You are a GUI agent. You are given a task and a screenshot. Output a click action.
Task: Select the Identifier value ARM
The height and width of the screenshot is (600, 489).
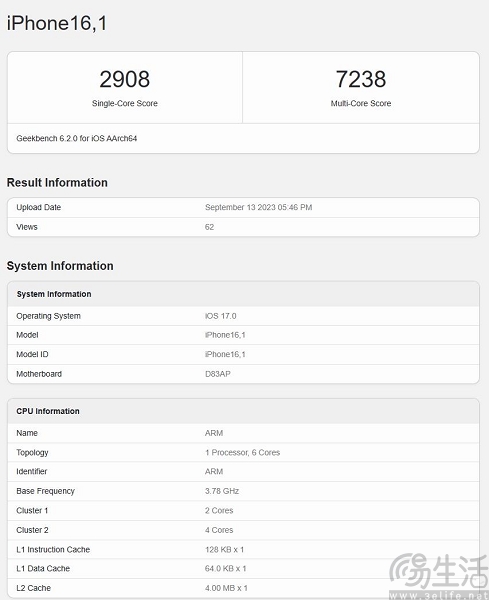pos(214,472)
